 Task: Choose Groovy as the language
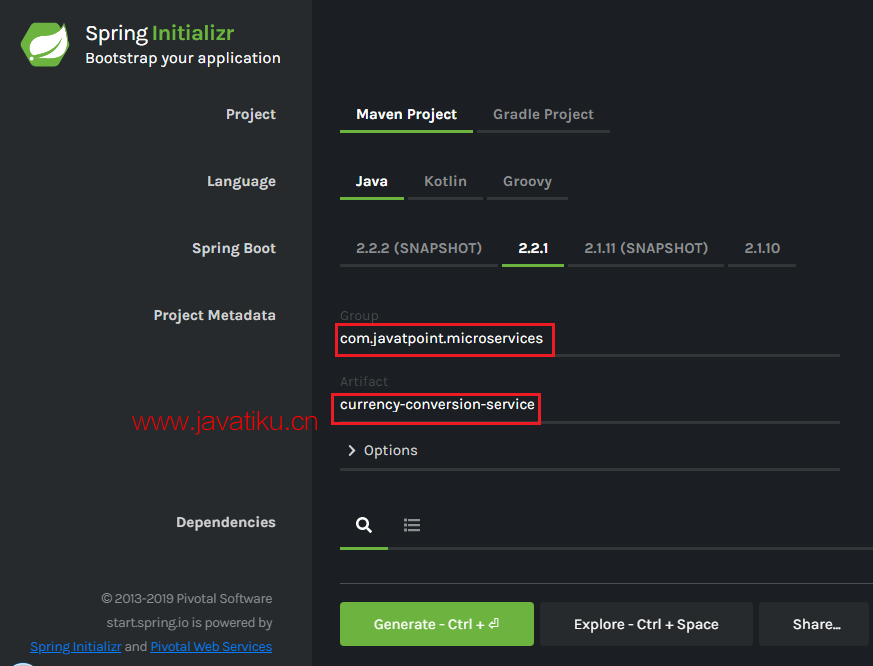click(x=527, y=182)
